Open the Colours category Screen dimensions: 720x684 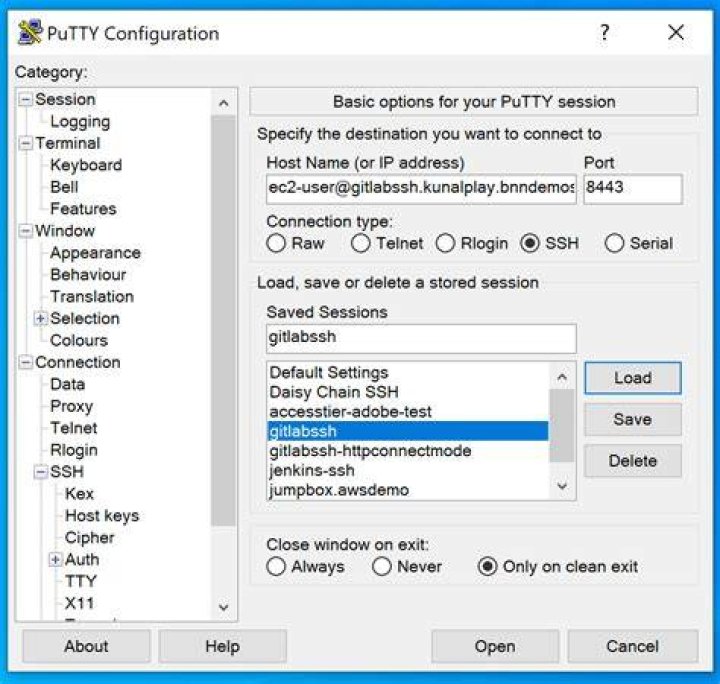click(x=79, y=340)
